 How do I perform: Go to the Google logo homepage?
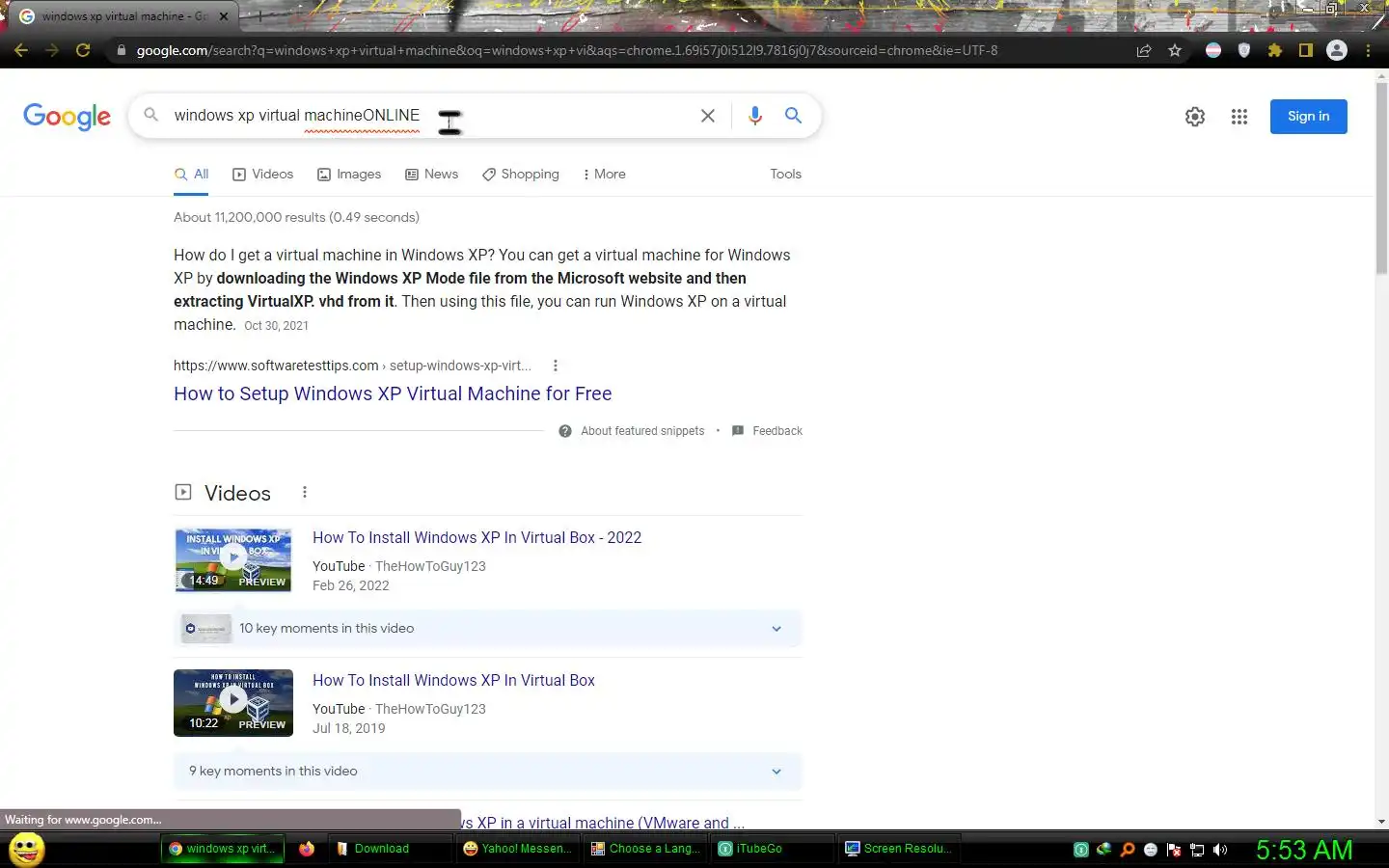[x=68, y=117]
